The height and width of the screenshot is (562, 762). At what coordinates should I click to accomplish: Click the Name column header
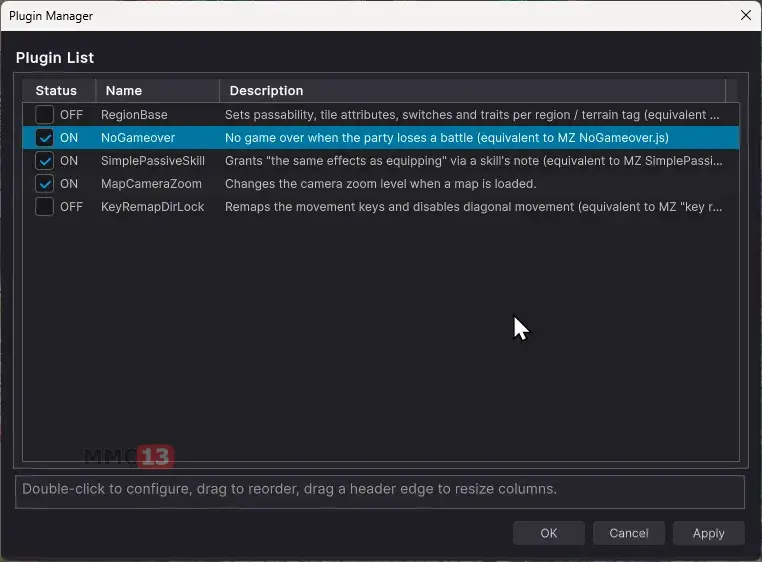tap(157, 91)
